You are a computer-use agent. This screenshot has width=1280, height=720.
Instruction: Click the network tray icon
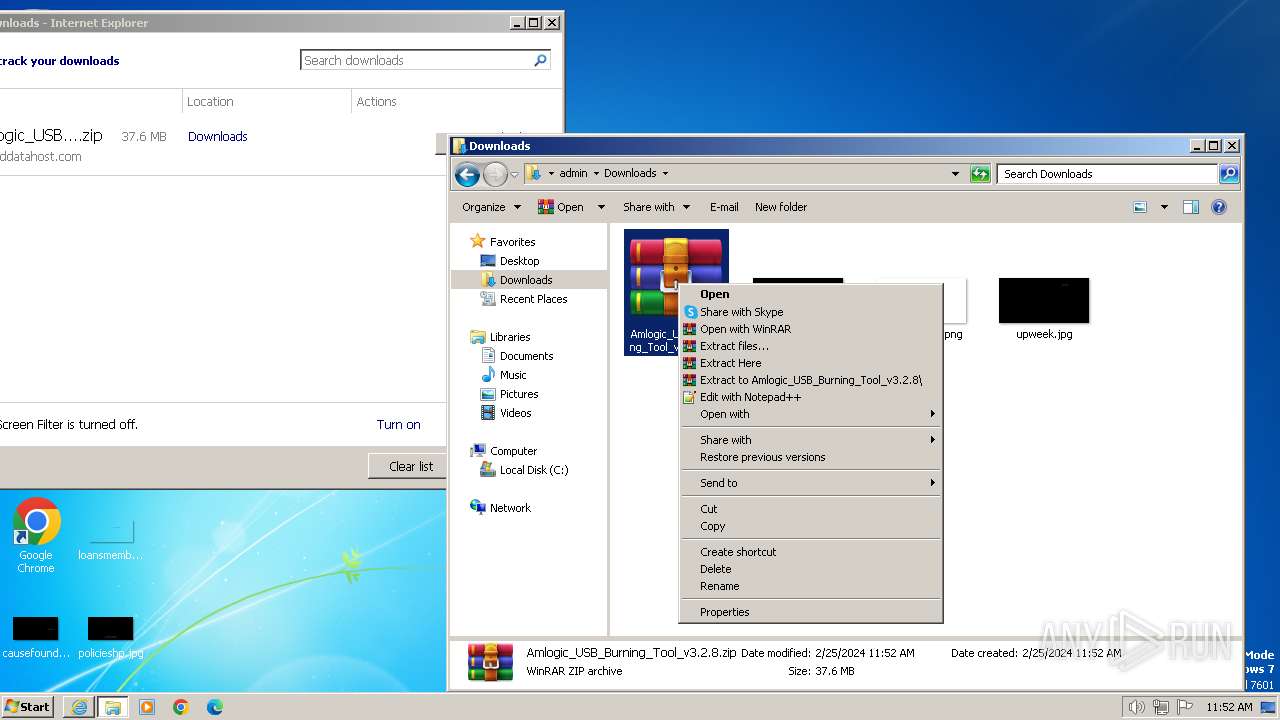point(1161,707)
